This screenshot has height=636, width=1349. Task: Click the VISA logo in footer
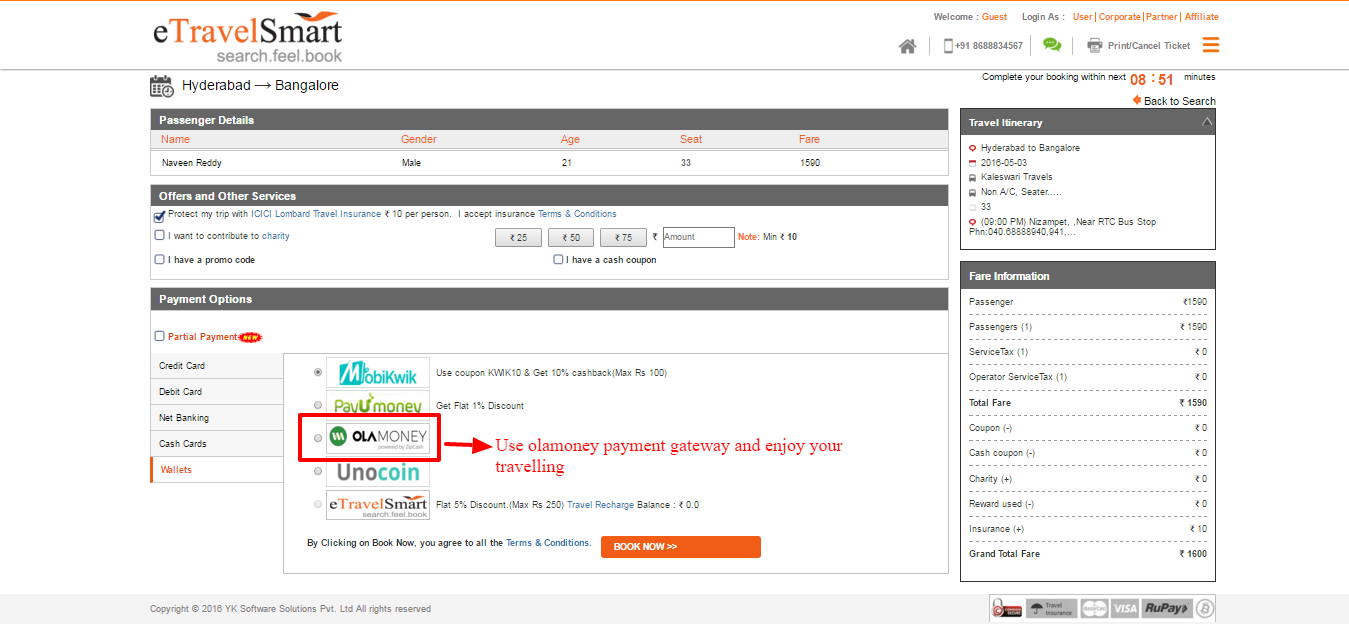coord(1125,608)
